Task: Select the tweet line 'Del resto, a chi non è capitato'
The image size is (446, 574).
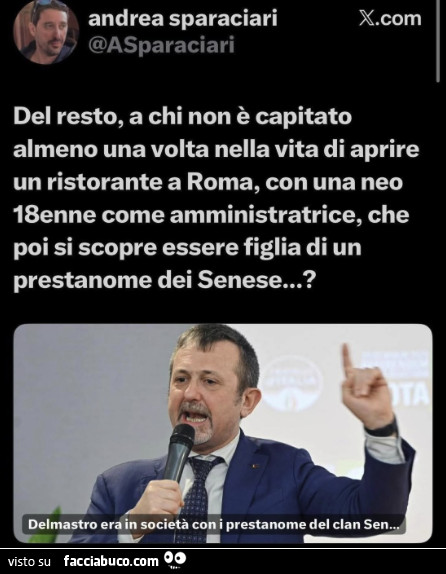Action: (x=182, y=118)
